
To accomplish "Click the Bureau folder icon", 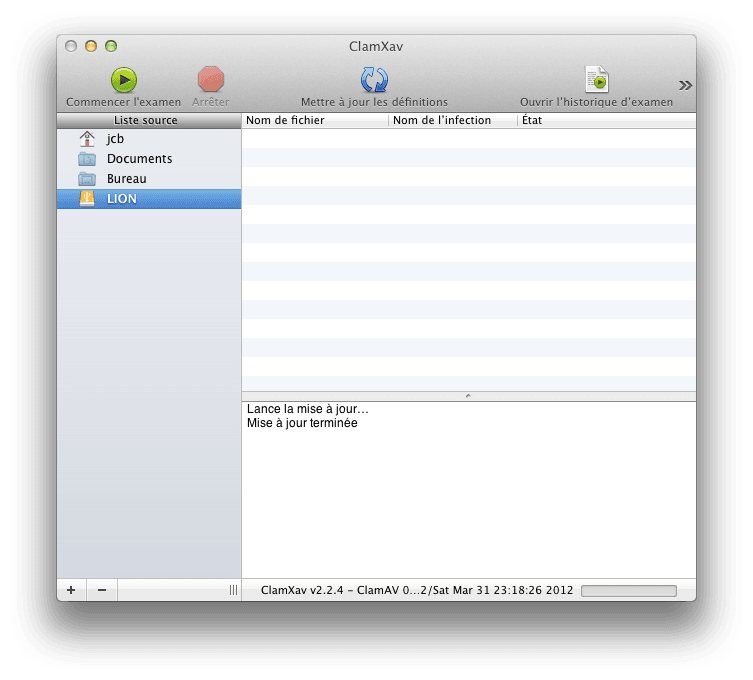I will click(87, 179).
